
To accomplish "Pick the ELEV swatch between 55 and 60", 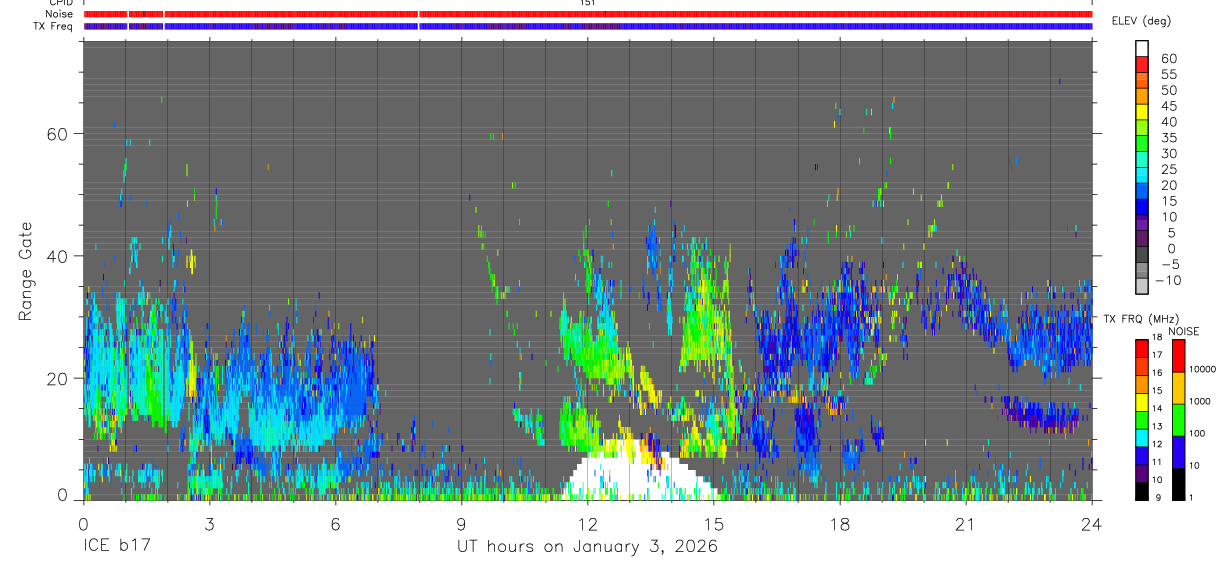I will point(1143,65).
